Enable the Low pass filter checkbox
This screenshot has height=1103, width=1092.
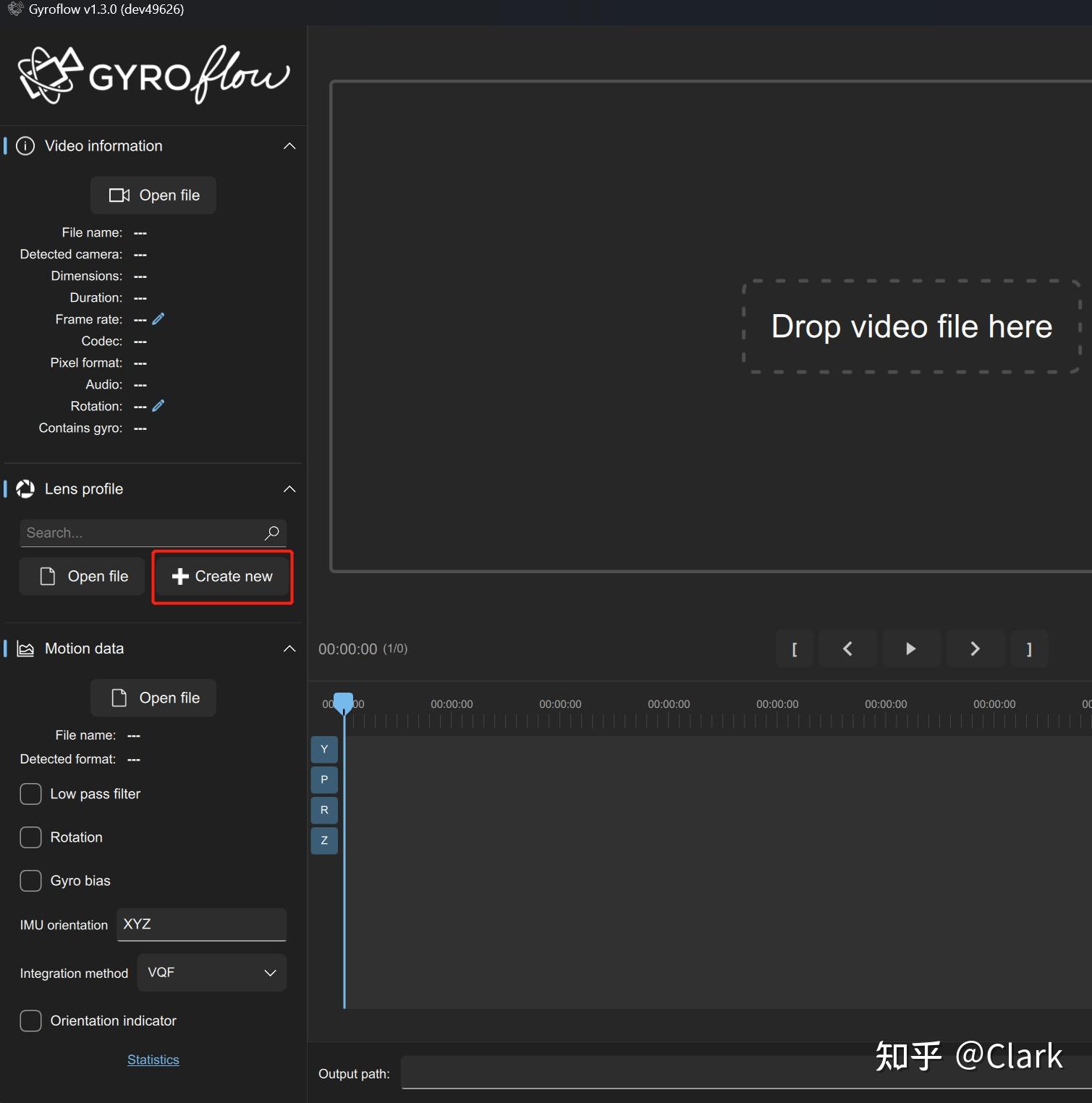(30, 794)
